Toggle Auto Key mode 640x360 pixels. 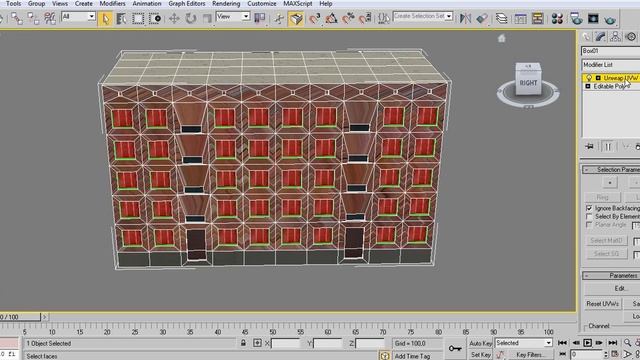click(480, 343)
